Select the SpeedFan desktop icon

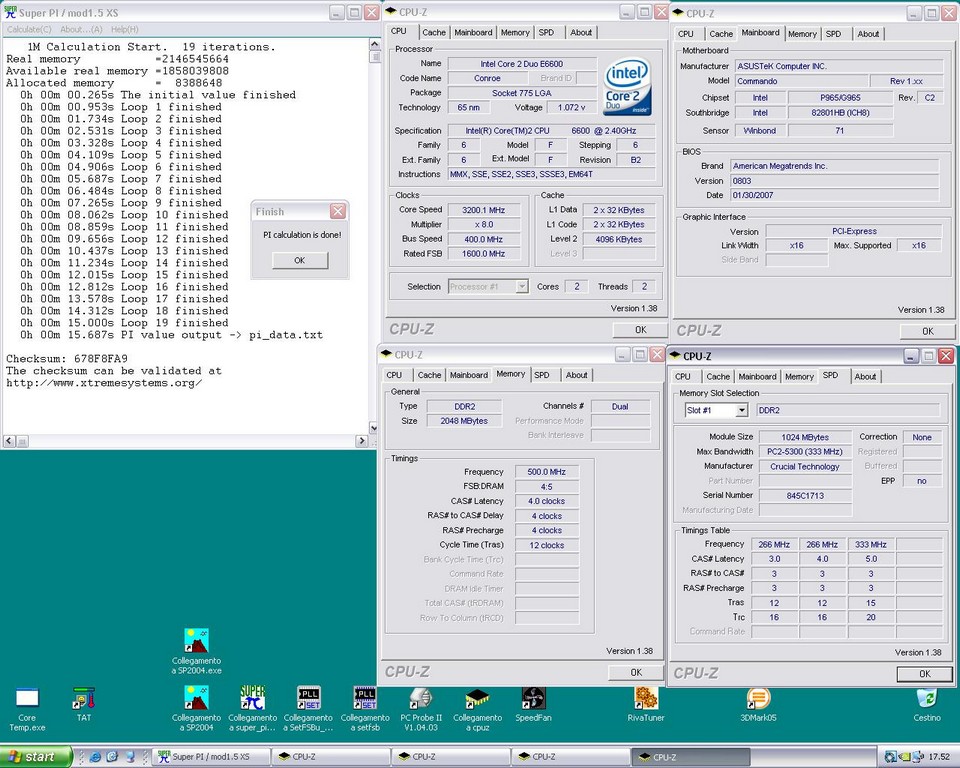pos(533,704)
